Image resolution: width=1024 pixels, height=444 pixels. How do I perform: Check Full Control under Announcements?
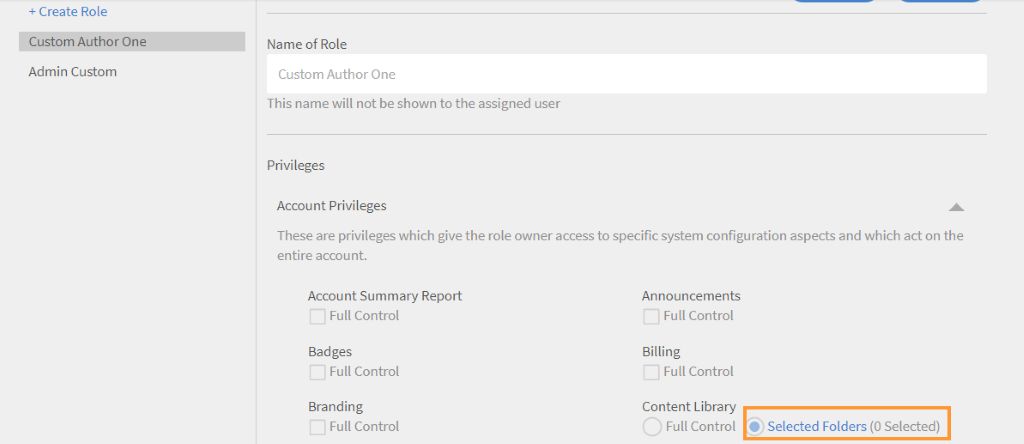point(651,316)
